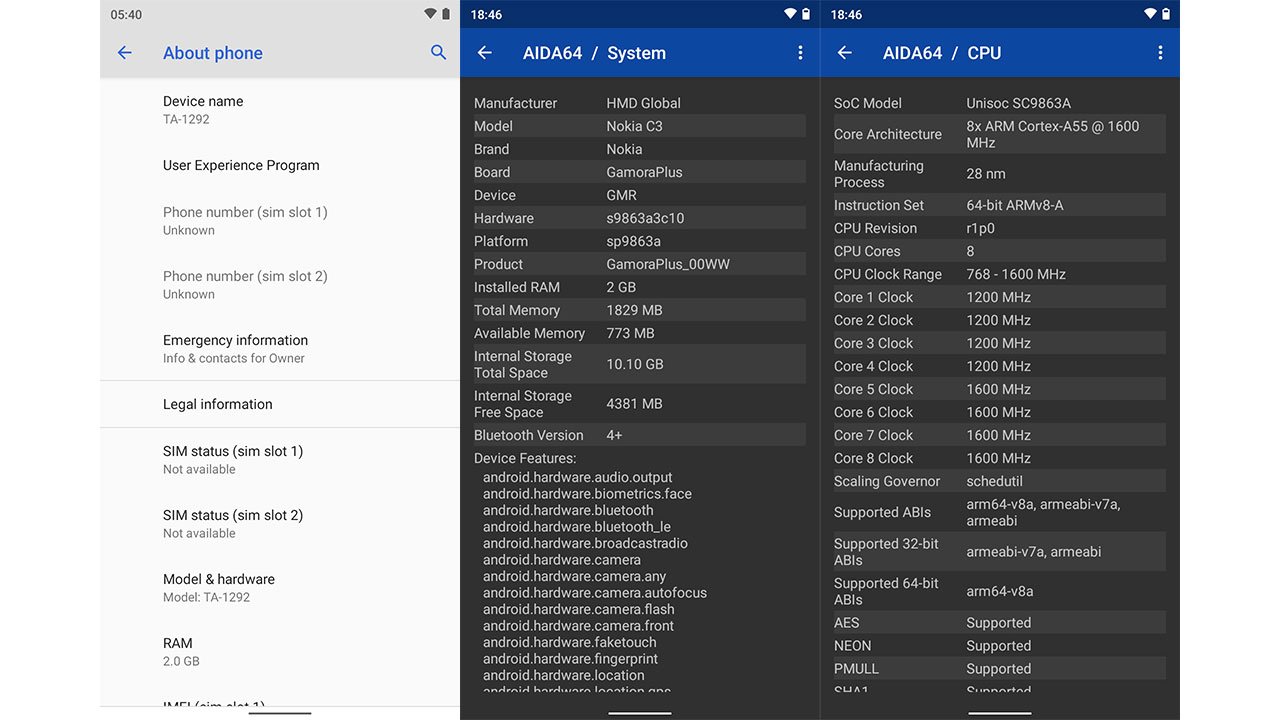Tap Wi-Fi status icon in AIDA64 System screen
1280x720 pixels.
click(x=790, y=14)
